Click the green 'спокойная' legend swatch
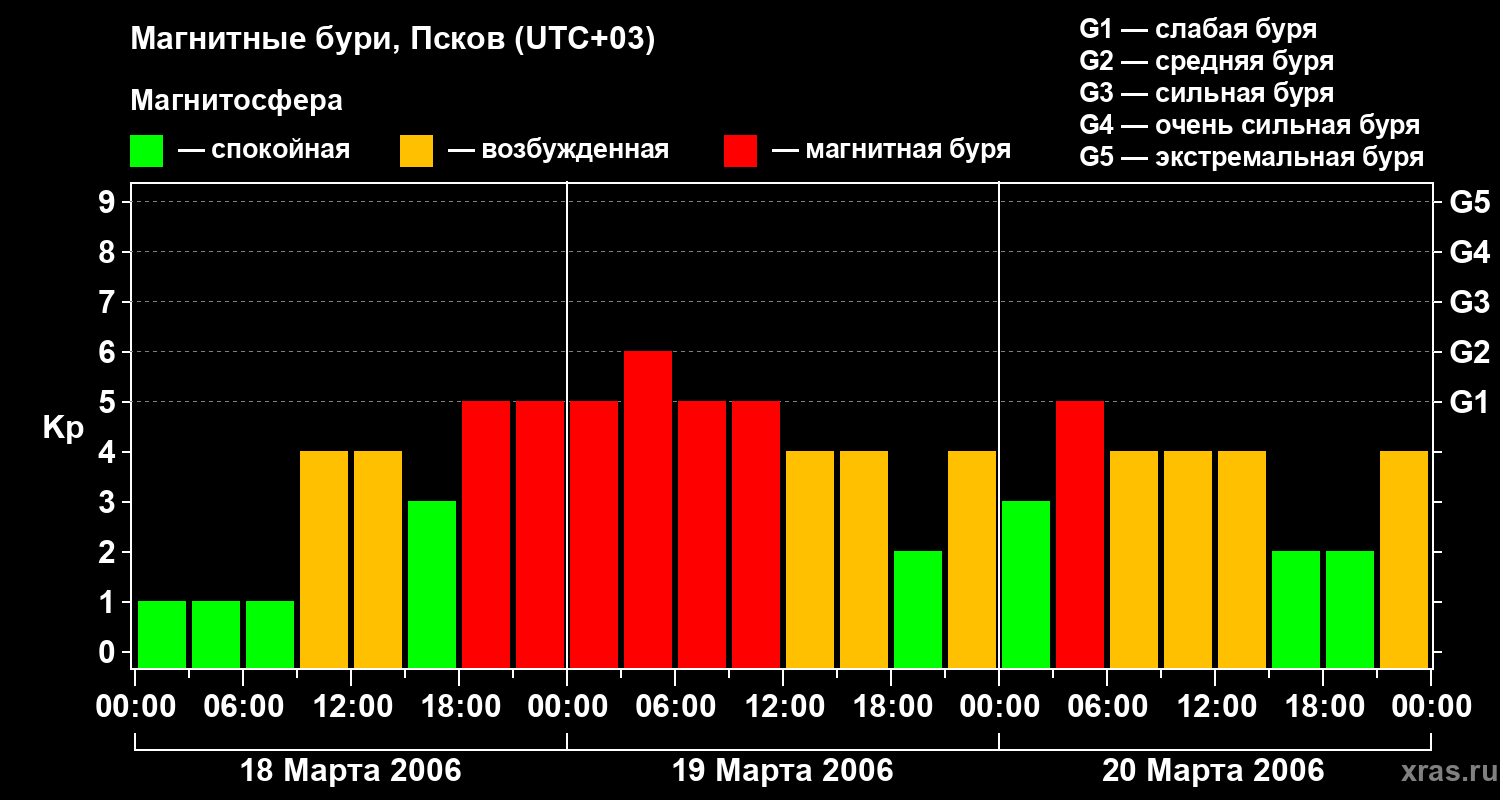This screenshot has height=800, width=1500. 146,151
